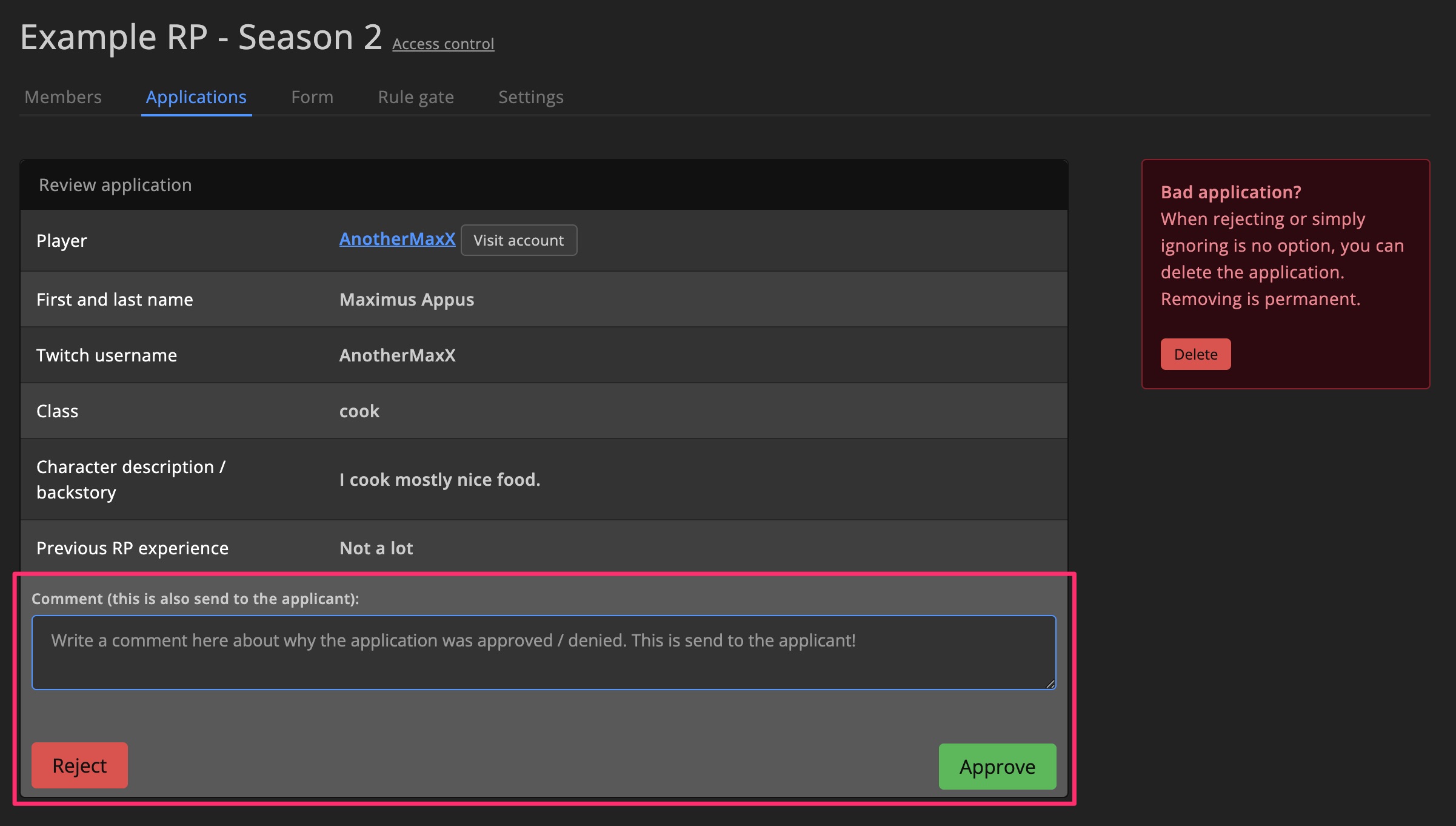Approve the application

(x=997, y=767)
